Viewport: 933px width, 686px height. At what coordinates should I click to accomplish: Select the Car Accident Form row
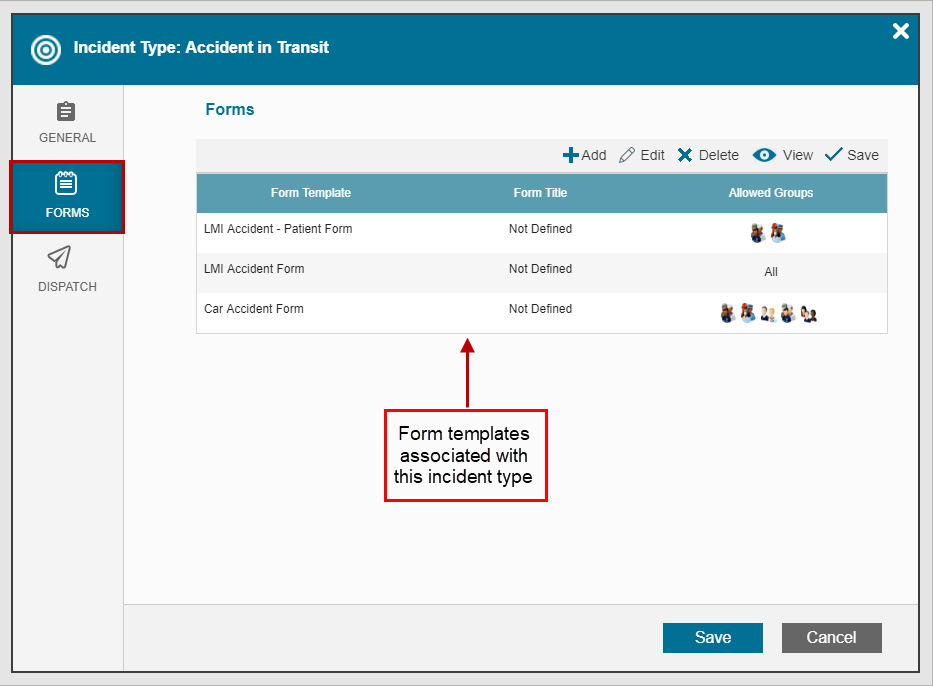pos(254,309)
